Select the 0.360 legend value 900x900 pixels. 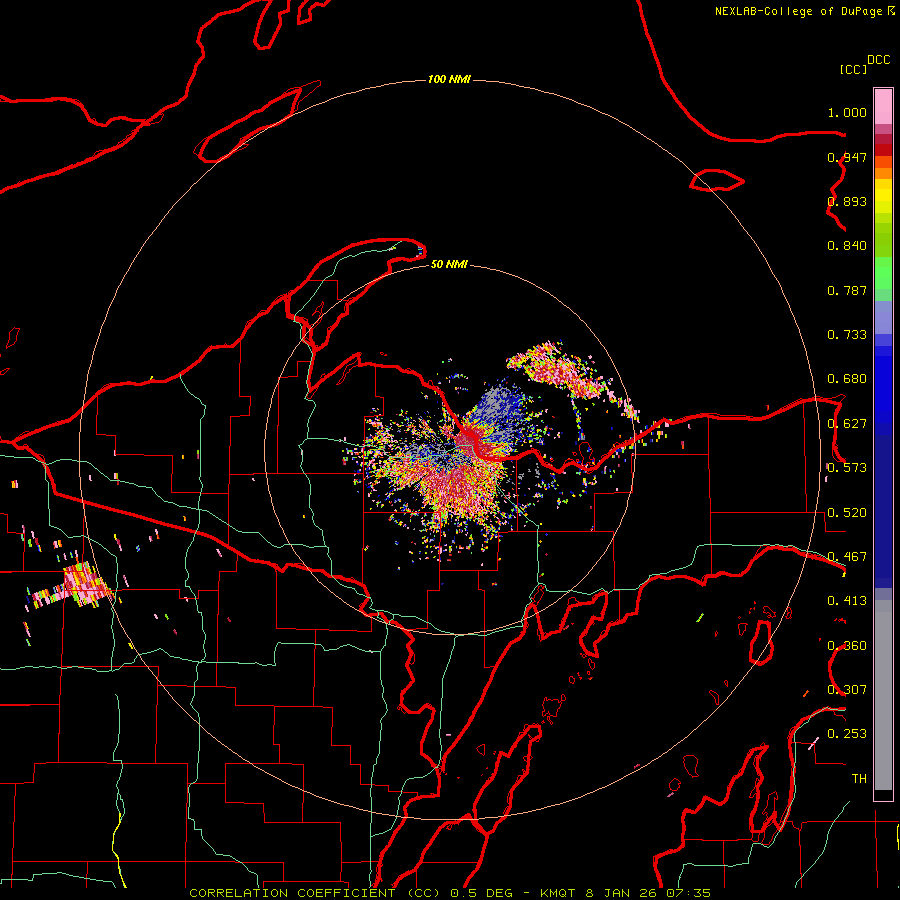click(x=847, y=646)
